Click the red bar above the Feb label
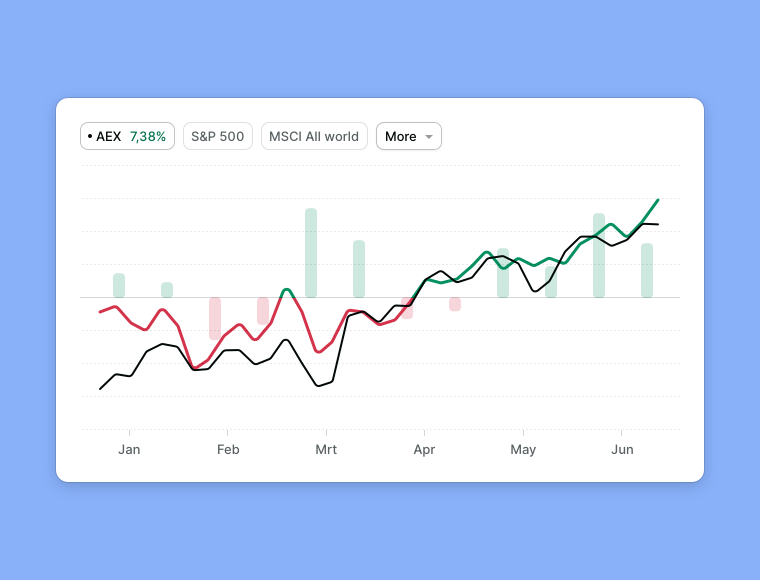This screenshot has height=580, width=760. (x=215, y=317)
